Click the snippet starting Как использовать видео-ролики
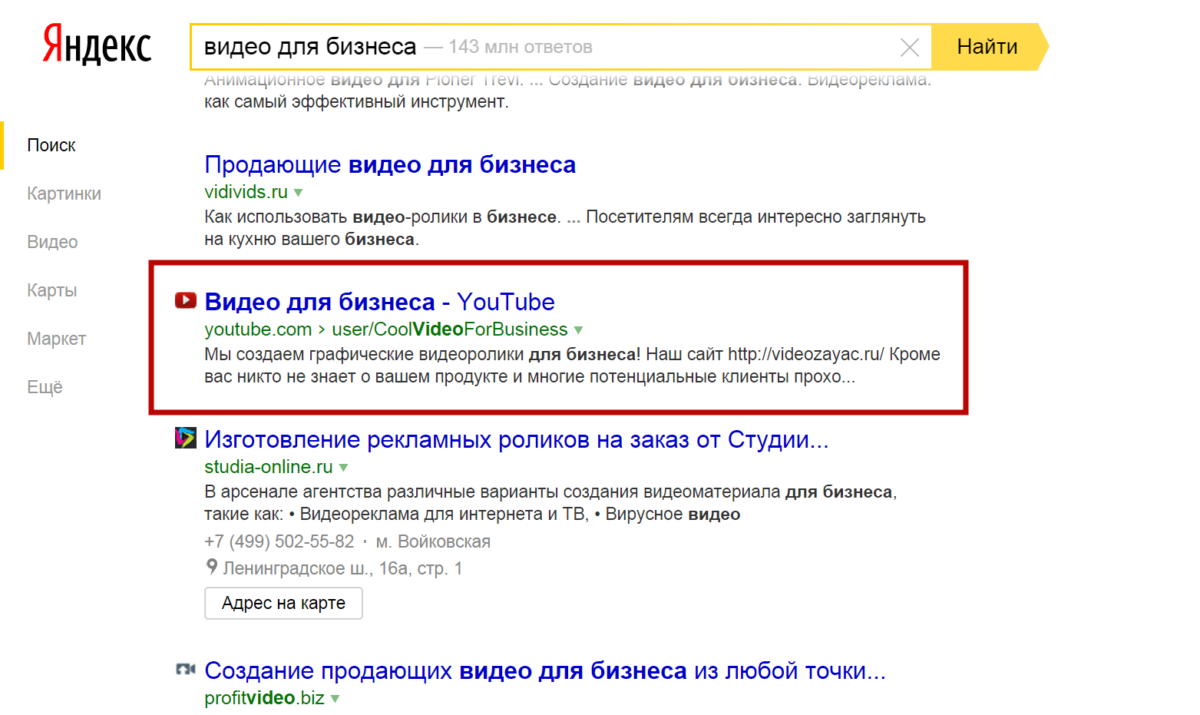Image resolution: width=1200 pixels, height=715 pixels. coord(565,228)
